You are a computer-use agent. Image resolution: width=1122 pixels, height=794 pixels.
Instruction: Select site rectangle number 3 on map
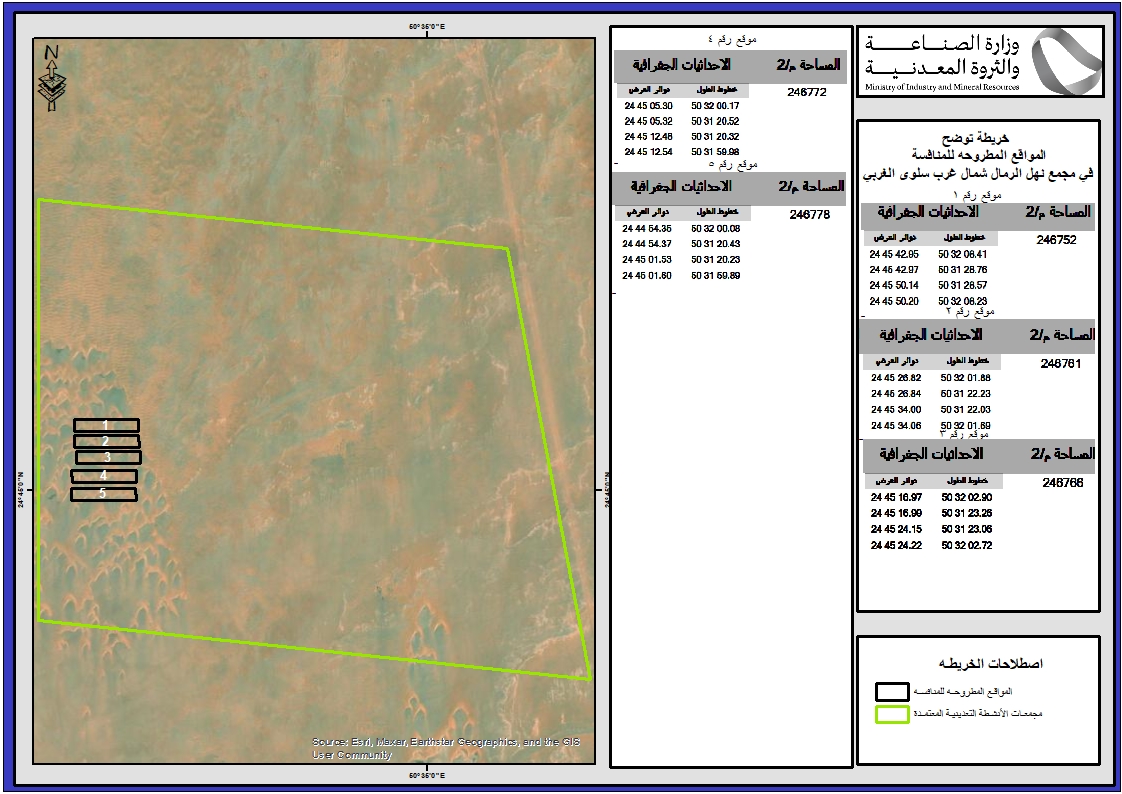click(108, 458)
